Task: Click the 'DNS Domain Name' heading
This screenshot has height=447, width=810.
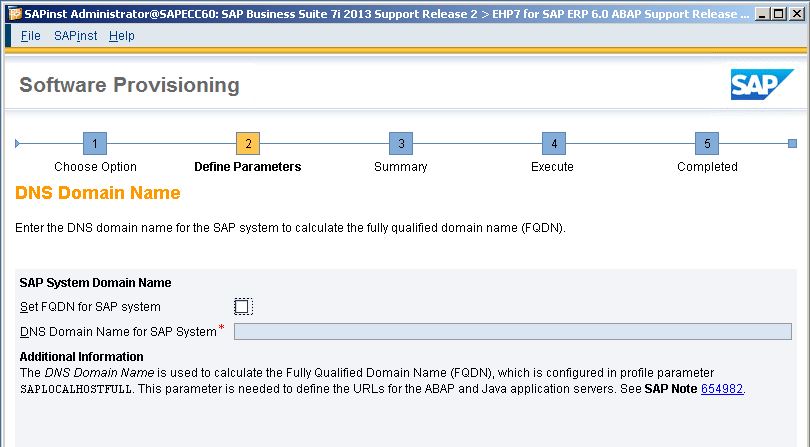Action: click(98, 192)
